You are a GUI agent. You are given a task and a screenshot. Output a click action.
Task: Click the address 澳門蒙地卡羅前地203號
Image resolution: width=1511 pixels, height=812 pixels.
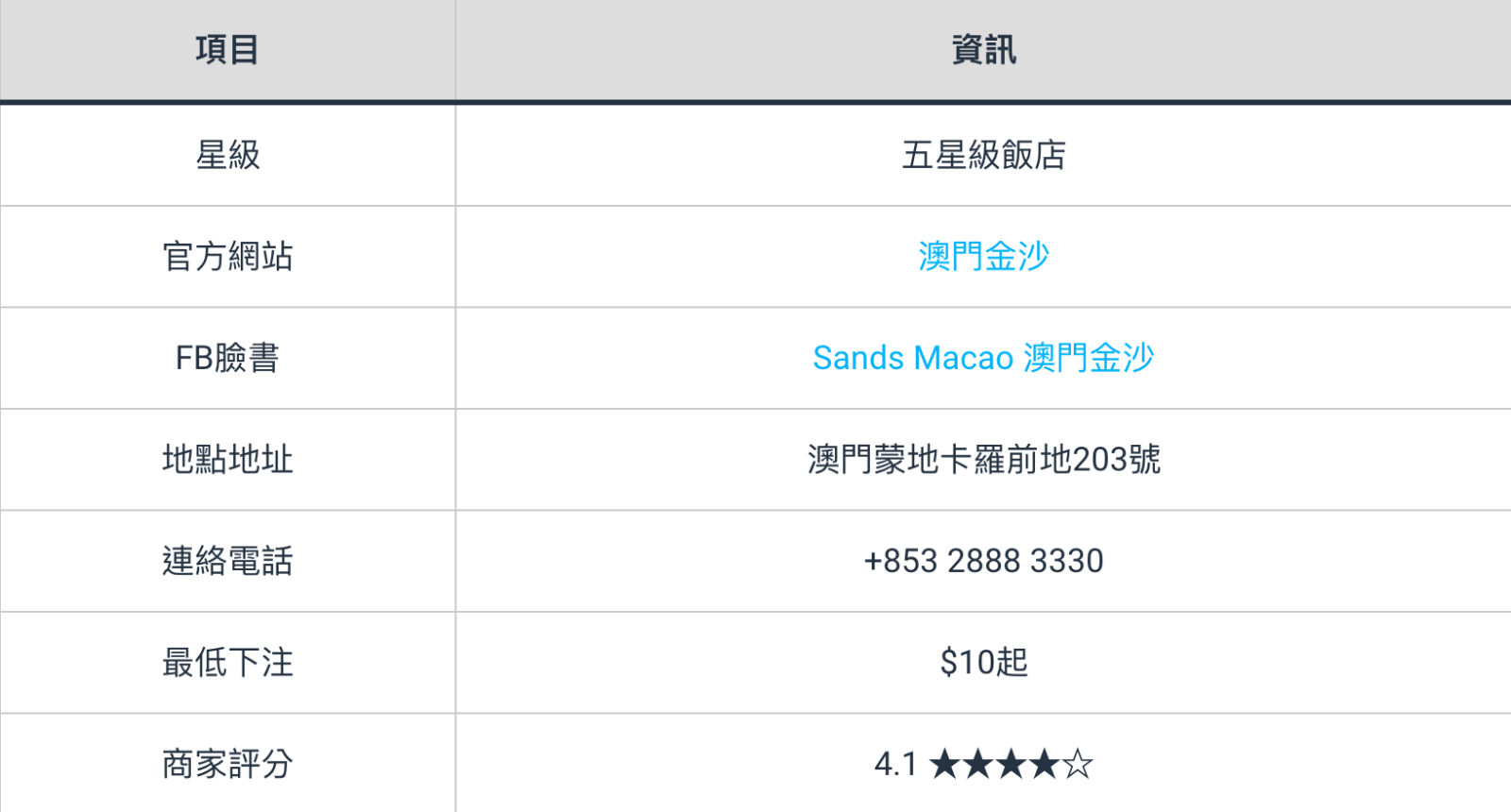[983, 459]
